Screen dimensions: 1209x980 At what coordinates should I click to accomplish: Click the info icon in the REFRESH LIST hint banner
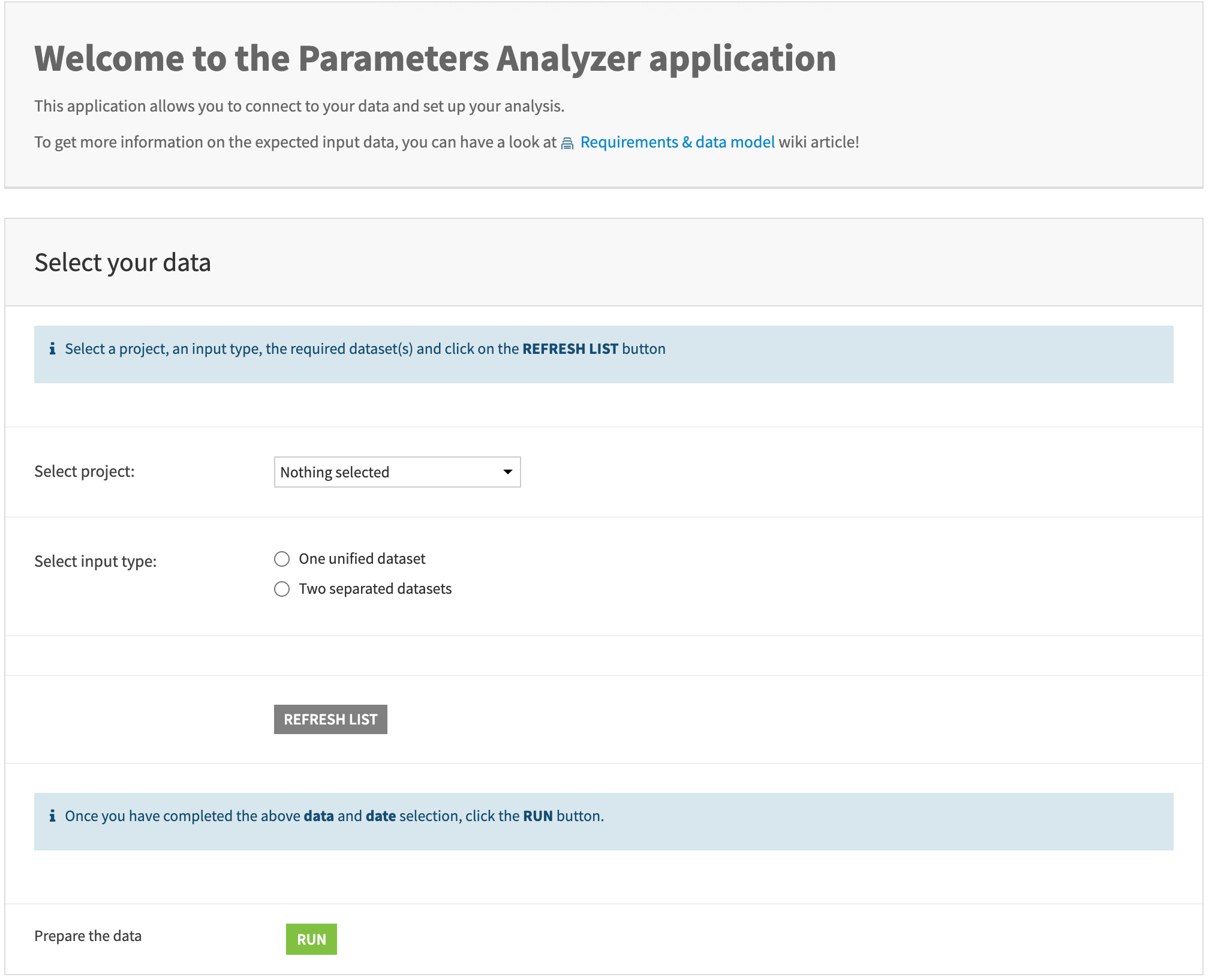tap(53, 348)
